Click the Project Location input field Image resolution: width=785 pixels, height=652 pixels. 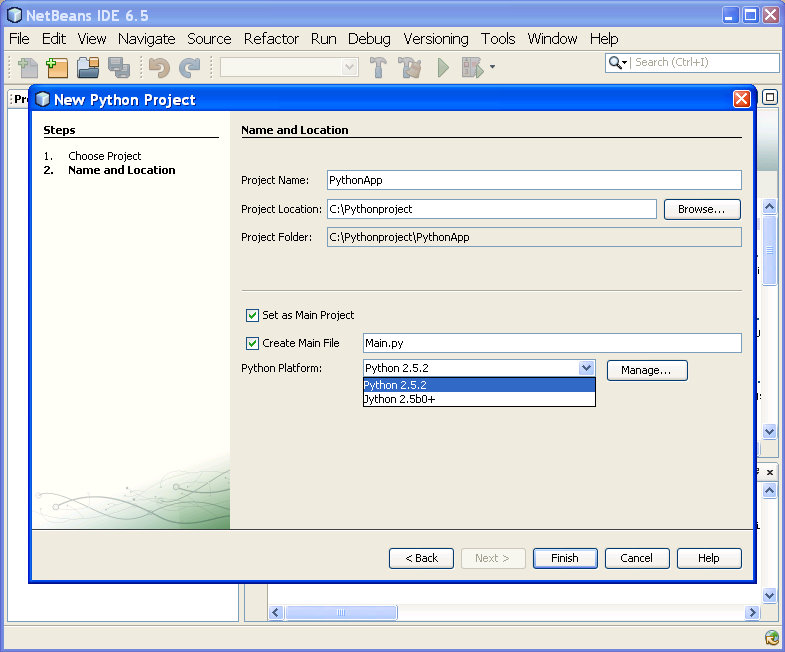coord(492,209)
